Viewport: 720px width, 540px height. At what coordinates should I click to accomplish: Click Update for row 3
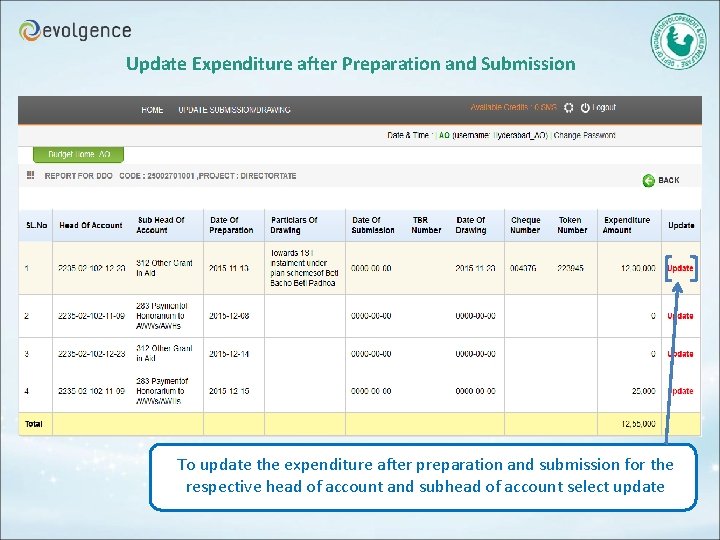[x=681, y=354]
